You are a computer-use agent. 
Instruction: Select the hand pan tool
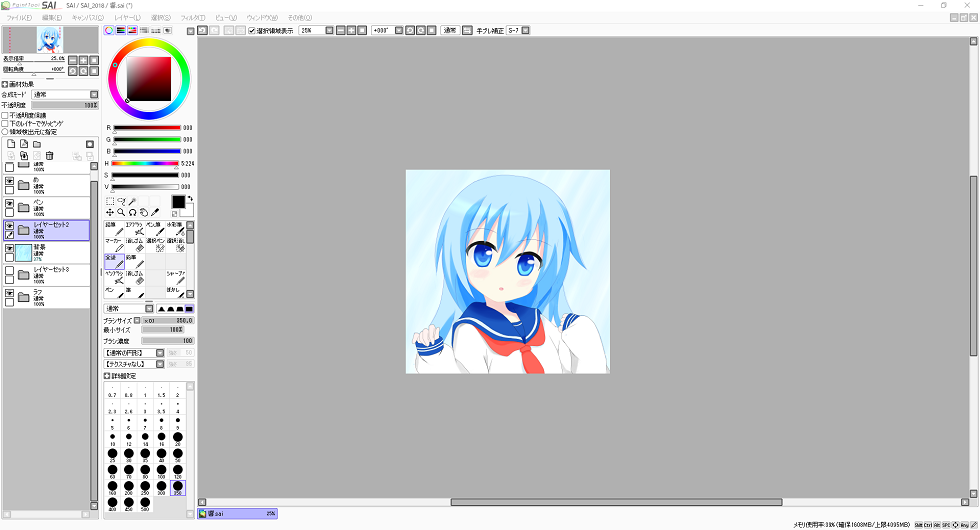144,212
